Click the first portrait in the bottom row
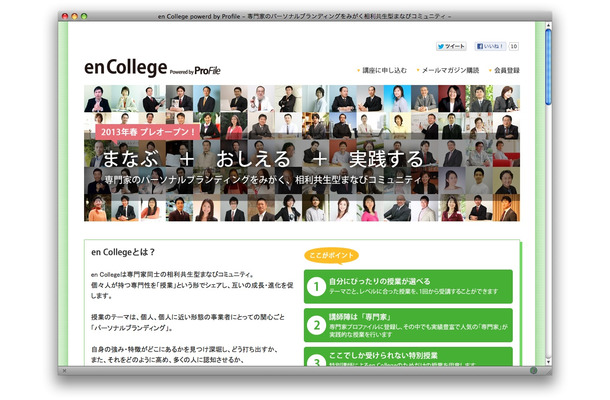Image resolution: width=610 pixels, height=400 pixels. pos(98,208)
